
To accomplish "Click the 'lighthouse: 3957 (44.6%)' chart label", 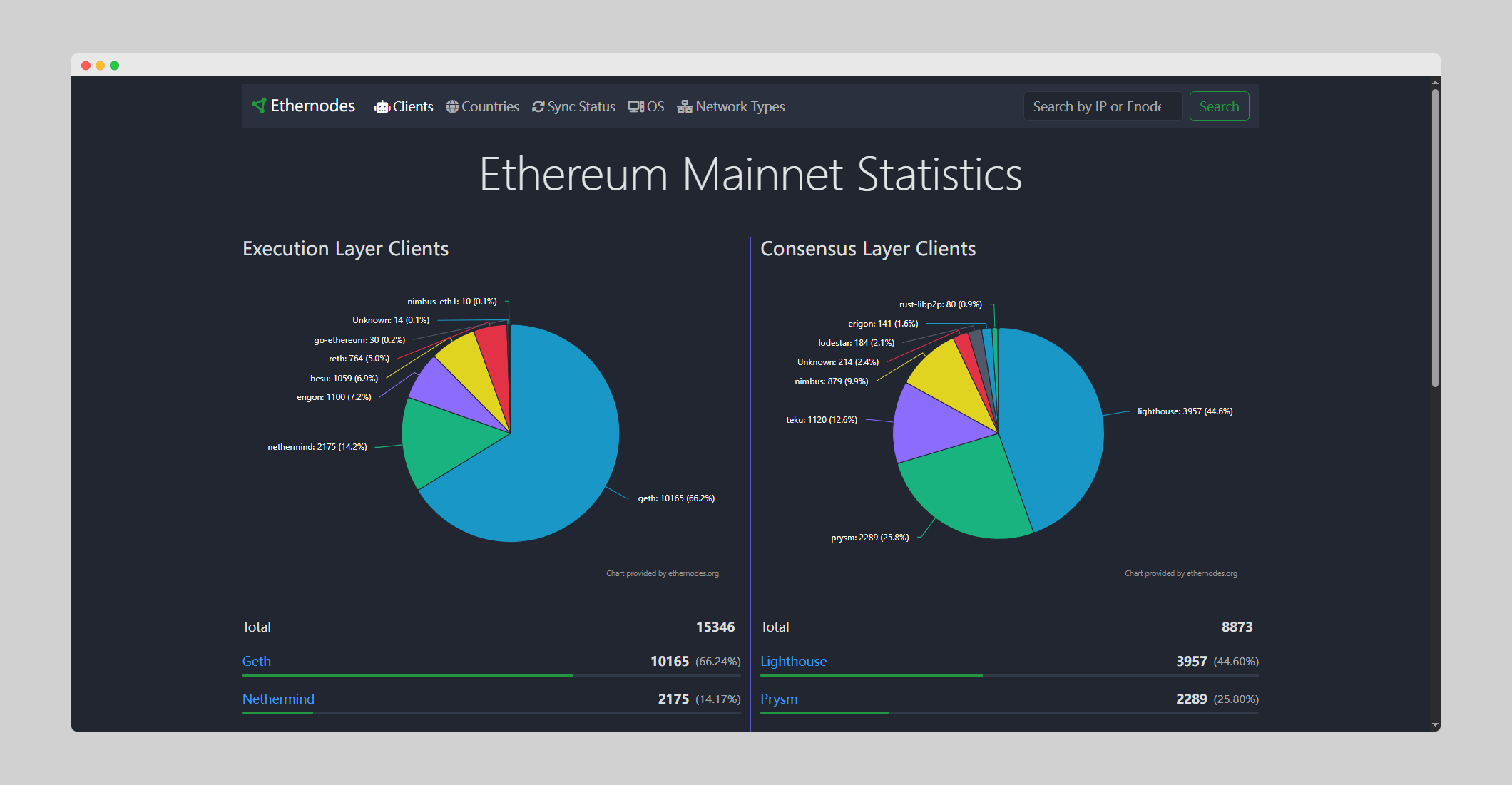I will (x=1185, y=411).
